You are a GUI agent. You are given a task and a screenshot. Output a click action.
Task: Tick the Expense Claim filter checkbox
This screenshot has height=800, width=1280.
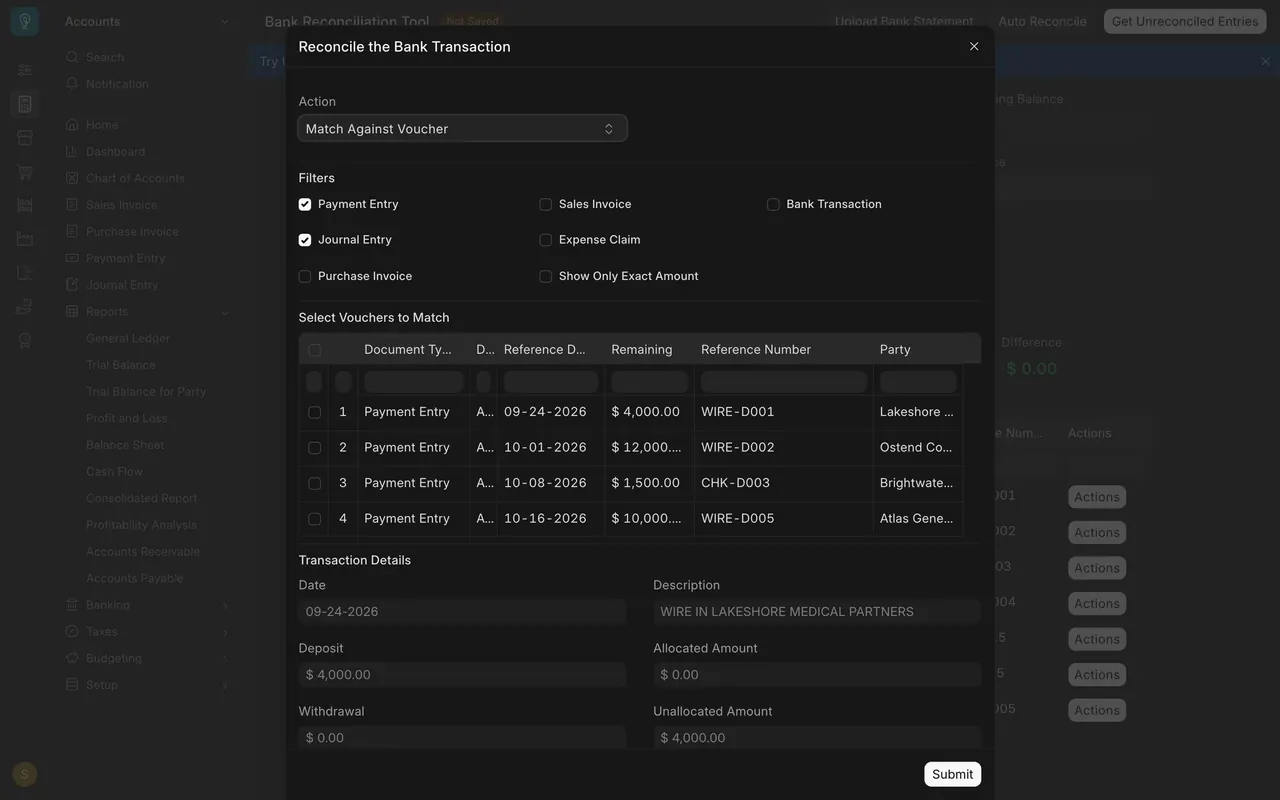click(546, 240)
